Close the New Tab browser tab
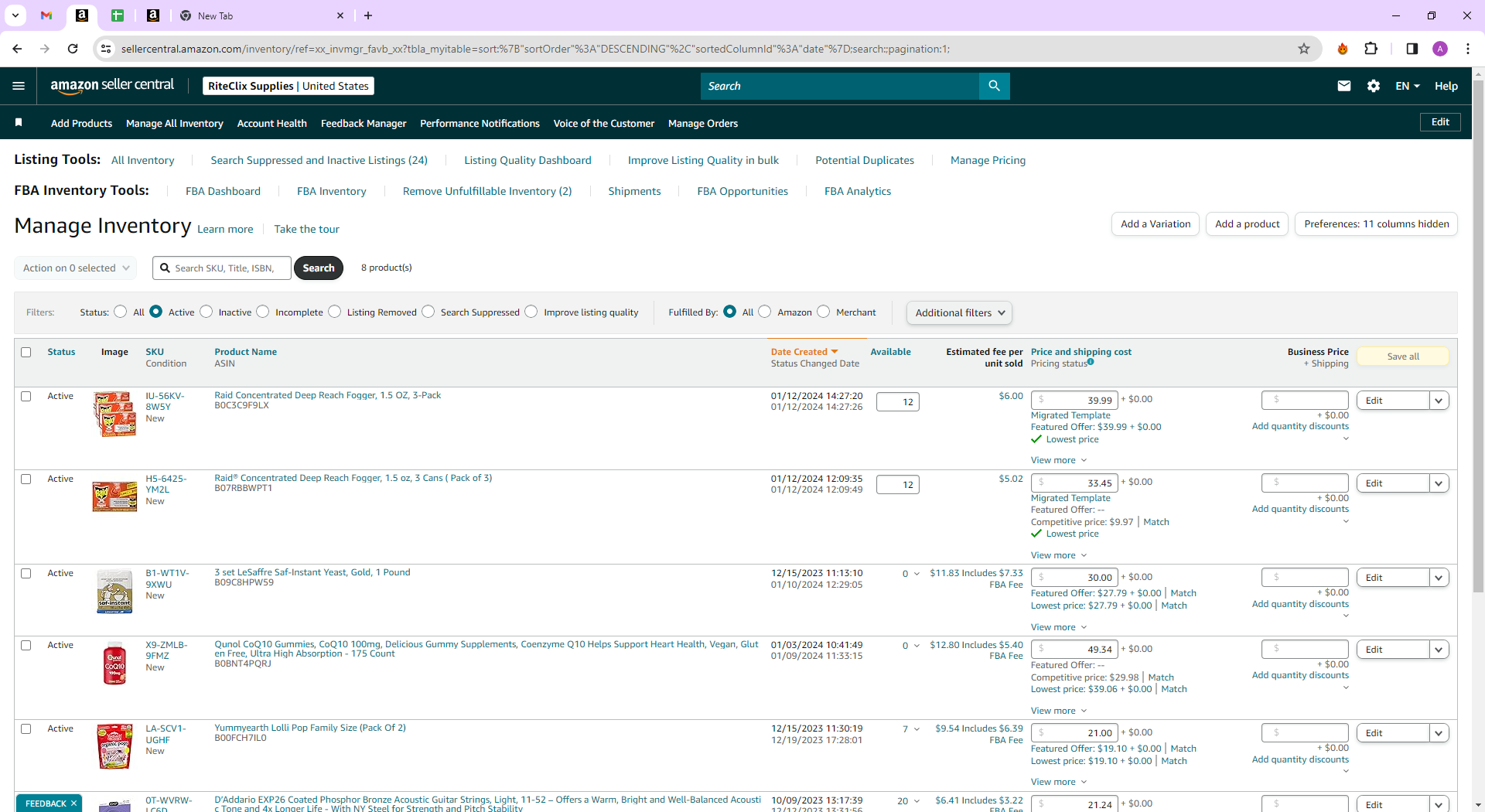Screen dimensions: 1485x812 pyautogui.click(x=340, y=15)
